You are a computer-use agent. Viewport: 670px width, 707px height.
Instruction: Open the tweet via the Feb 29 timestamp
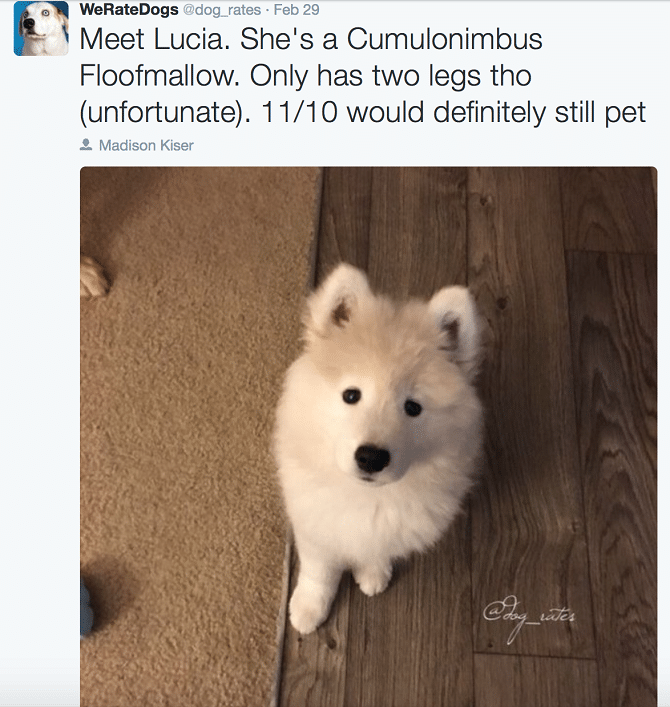click(296, 9)
